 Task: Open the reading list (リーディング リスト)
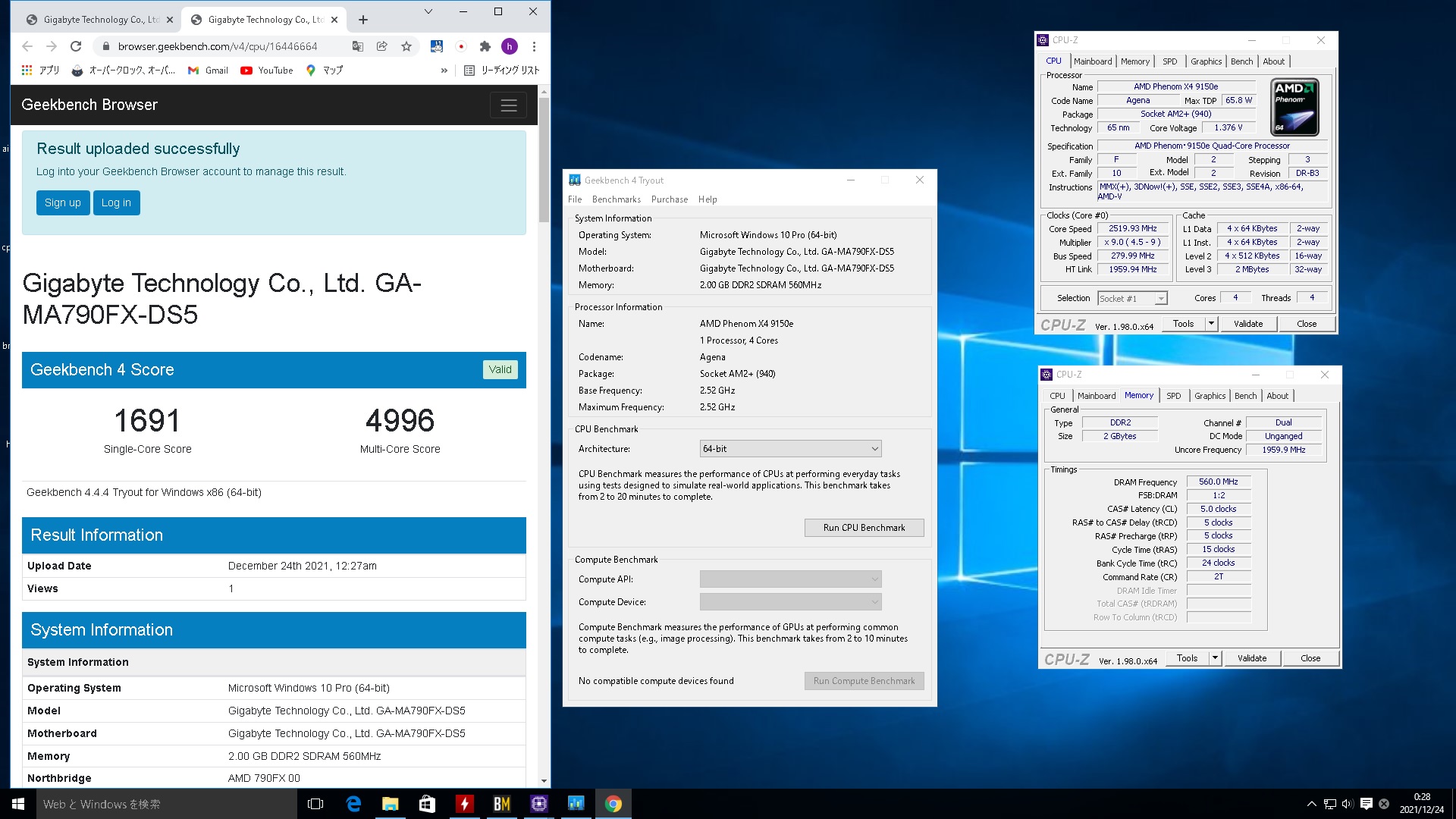[x=502, y=70]
